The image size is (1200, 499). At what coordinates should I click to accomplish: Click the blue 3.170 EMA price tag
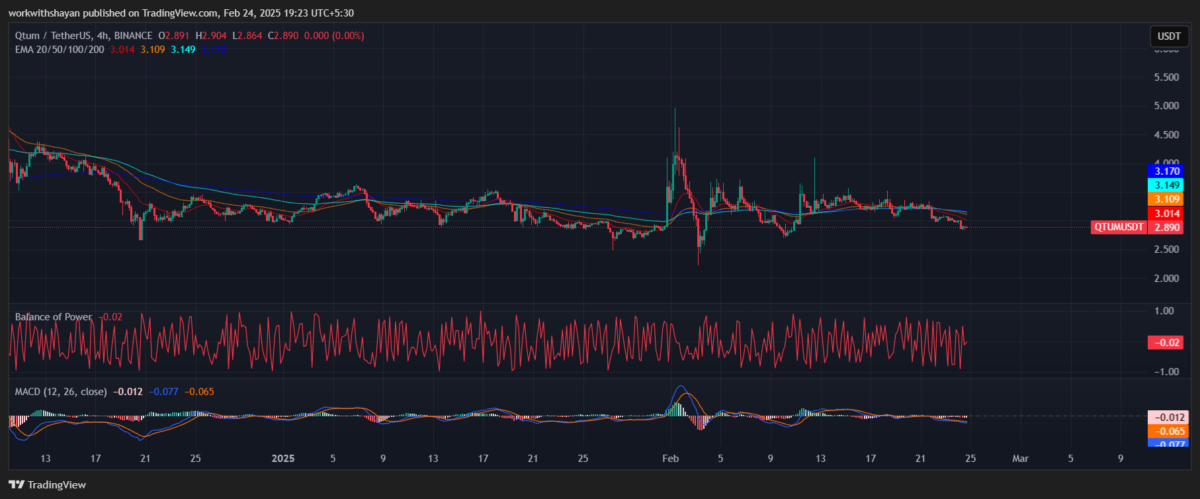1165,172
